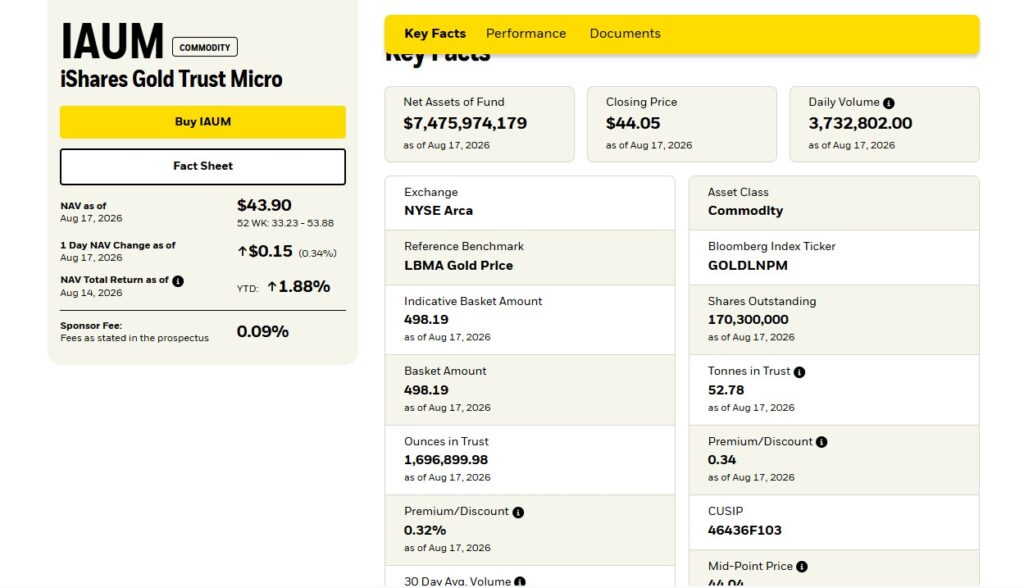1024x588 pixels.
Task: Click Indicative Basket Amount value 498.19
Action: point(426,320)
